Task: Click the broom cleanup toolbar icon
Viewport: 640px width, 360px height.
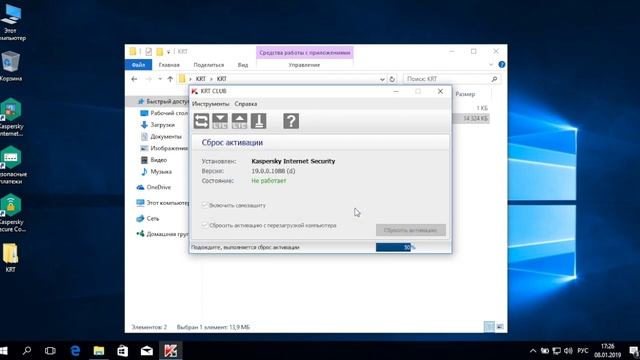Action: pyautogui.click(x=258, y=121)
